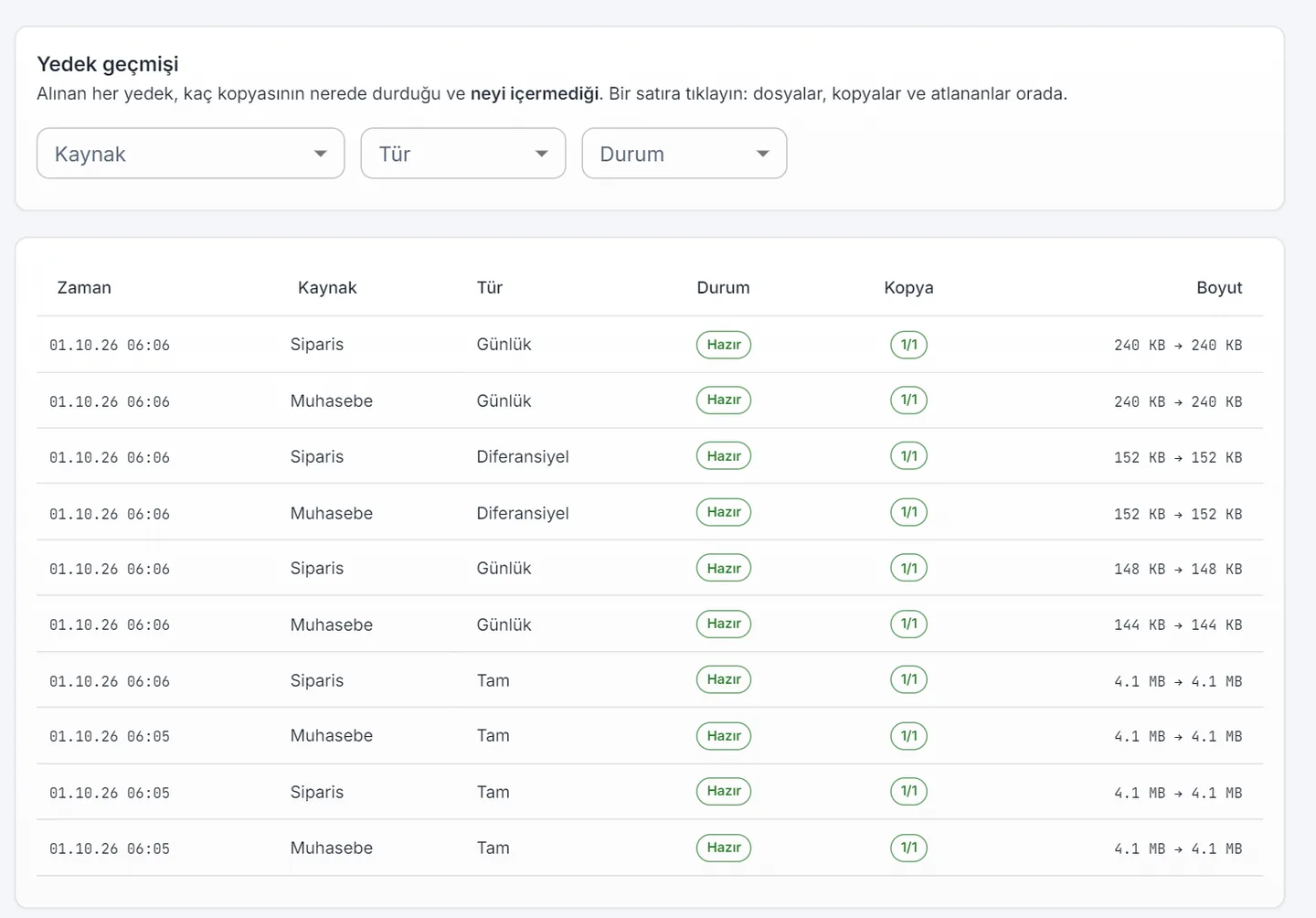Click the Kaynak column header in the table
Image resolution: width=1316 pixels, height=918 pixels.
click(x=327, y=288)
